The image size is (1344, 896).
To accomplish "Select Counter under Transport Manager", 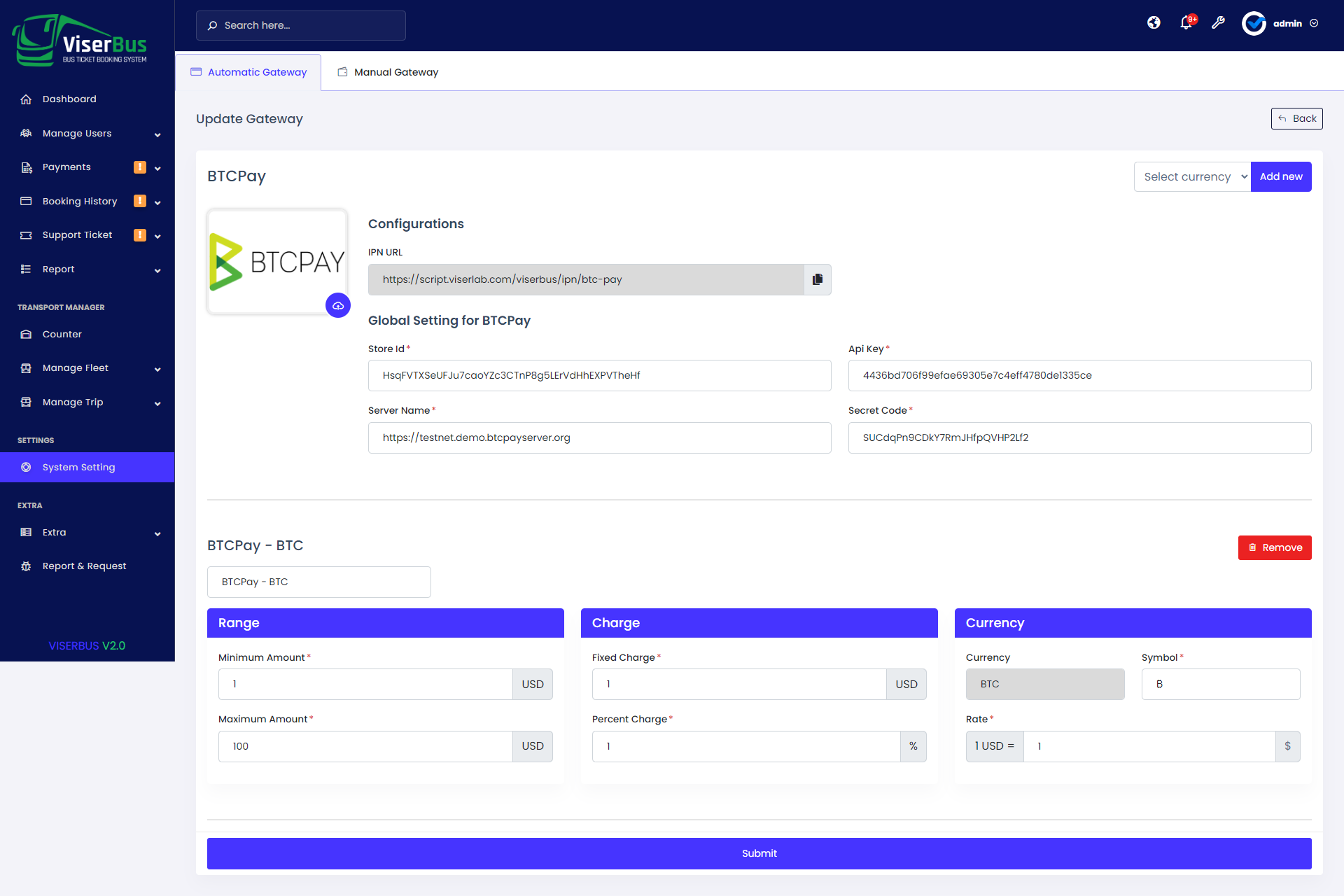I will 62,334.
